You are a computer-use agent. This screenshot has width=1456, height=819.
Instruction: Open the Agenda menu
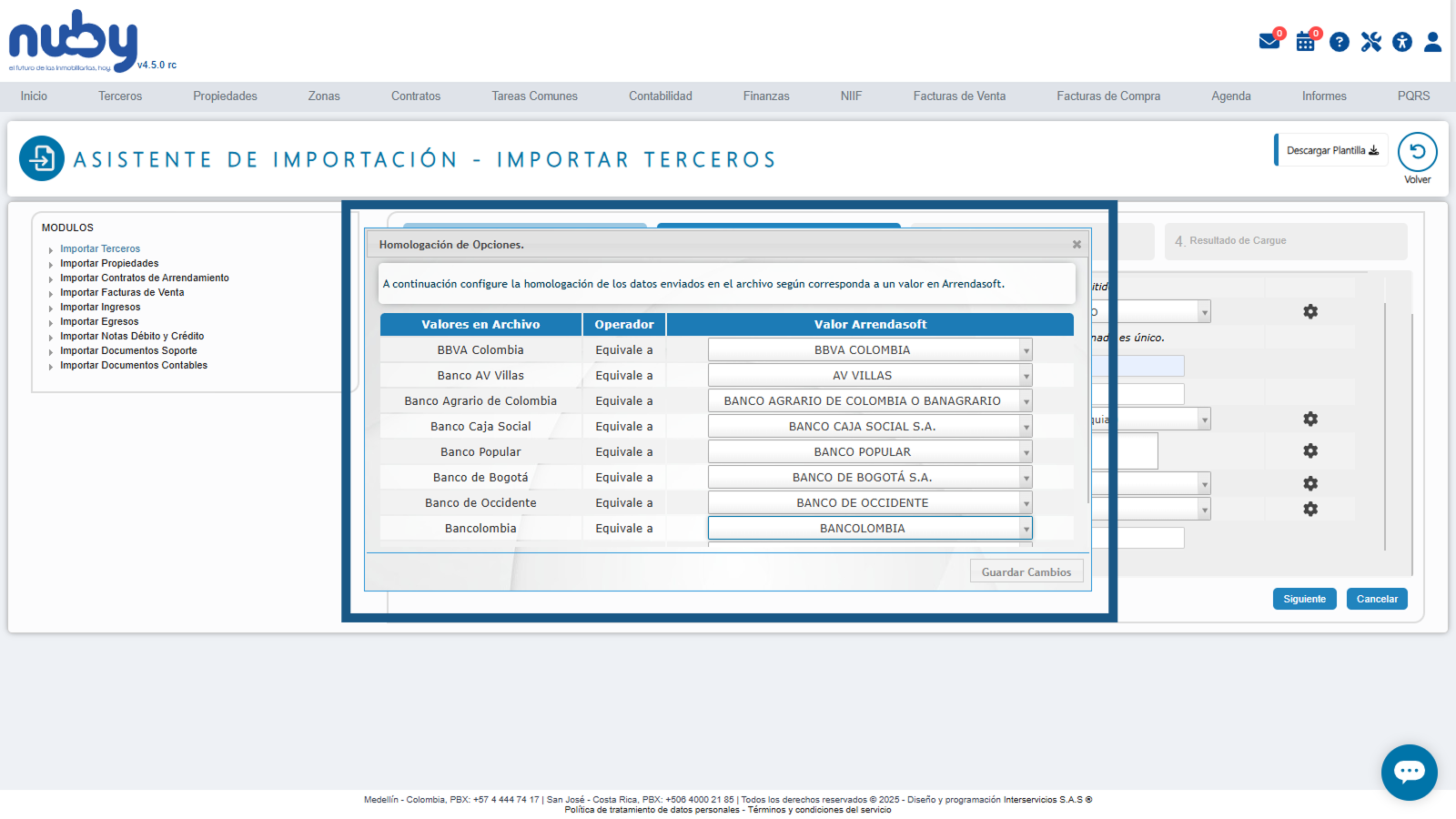click(x=1231, y=96)
